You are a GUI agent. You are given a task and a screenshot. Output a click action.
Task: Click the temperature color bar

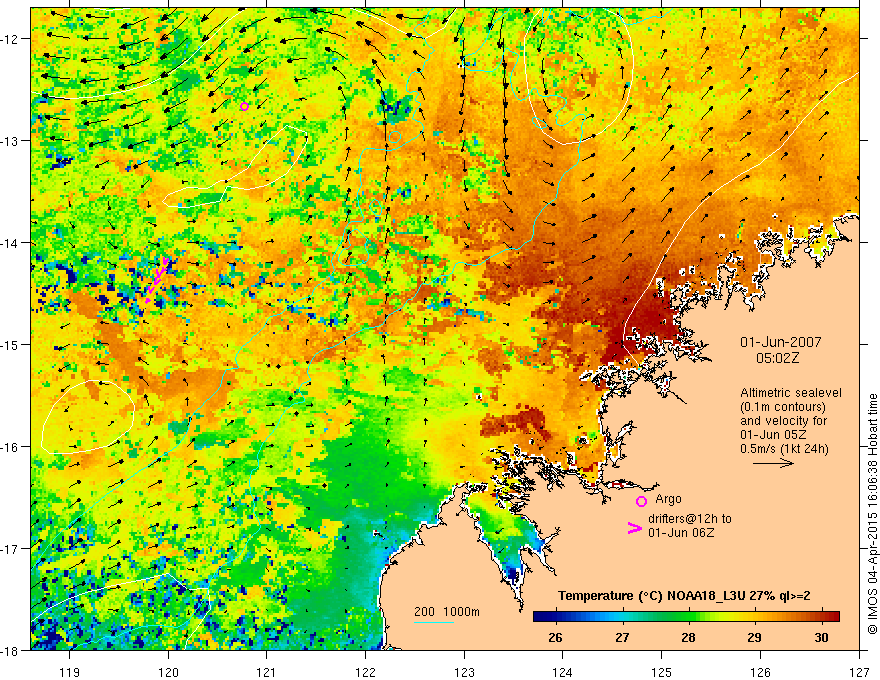coord(686,616)
